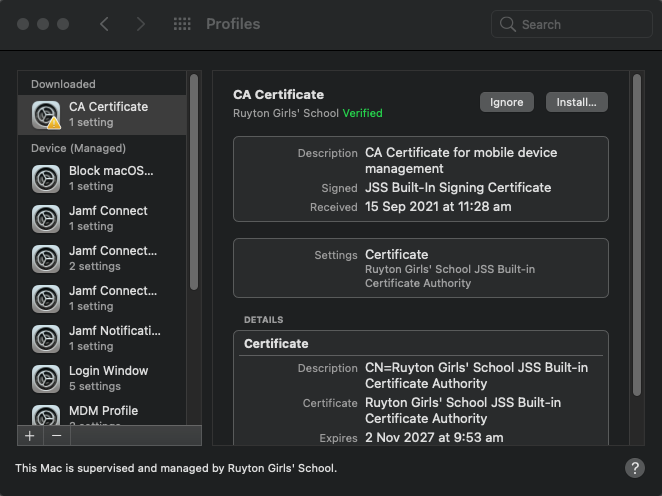Select Login Window profile name

click(109, 371)
